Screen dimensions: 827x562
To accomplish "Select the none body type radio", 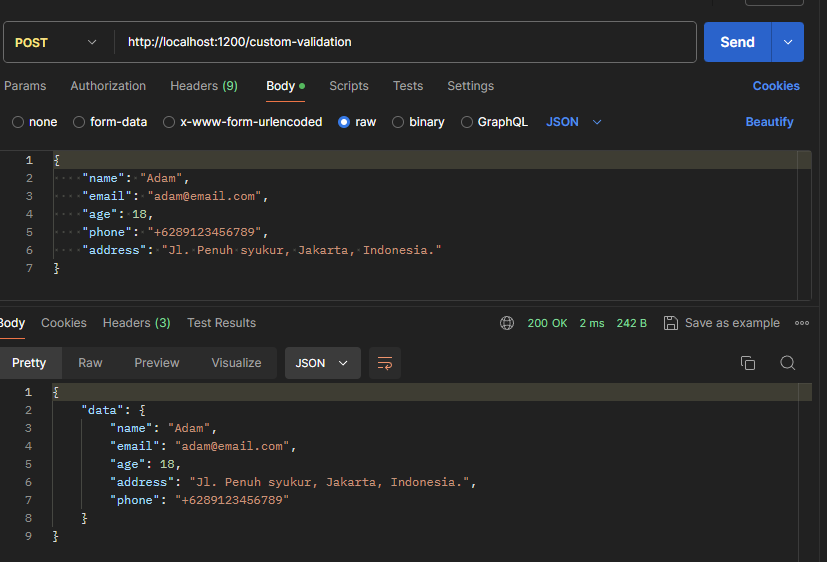I will pos(18,122).
